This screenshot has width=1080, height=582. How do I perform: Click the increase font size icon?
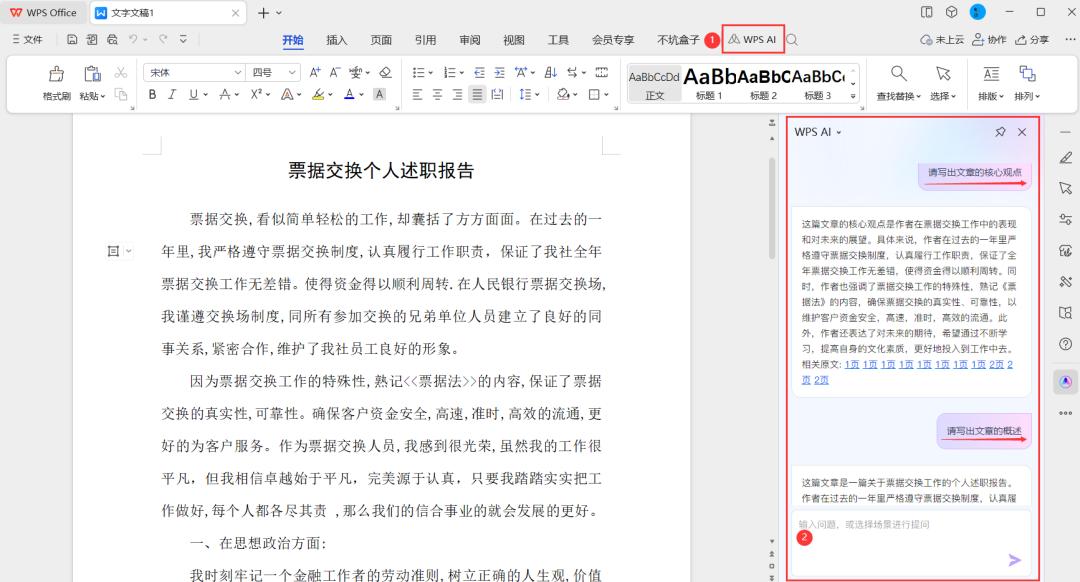pos(314,73)
